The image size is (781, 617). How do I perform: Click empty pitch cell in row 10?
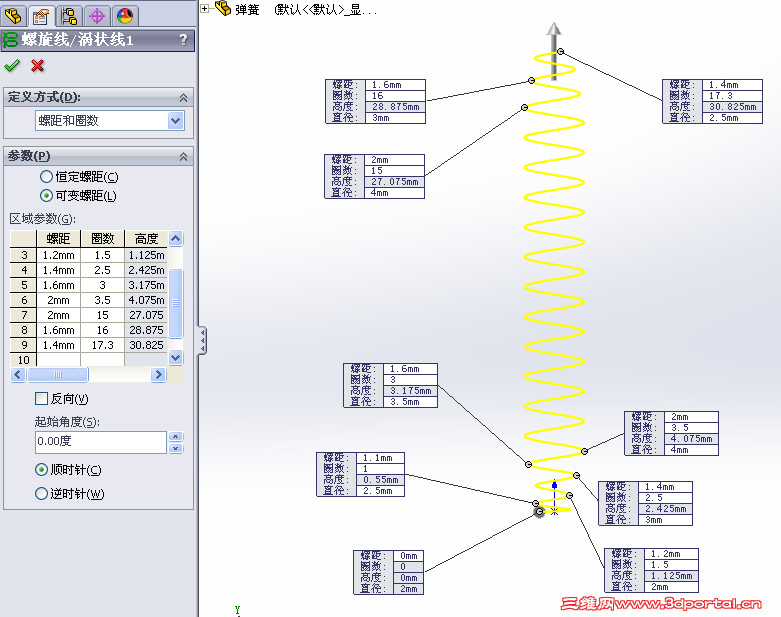point(58,360)
